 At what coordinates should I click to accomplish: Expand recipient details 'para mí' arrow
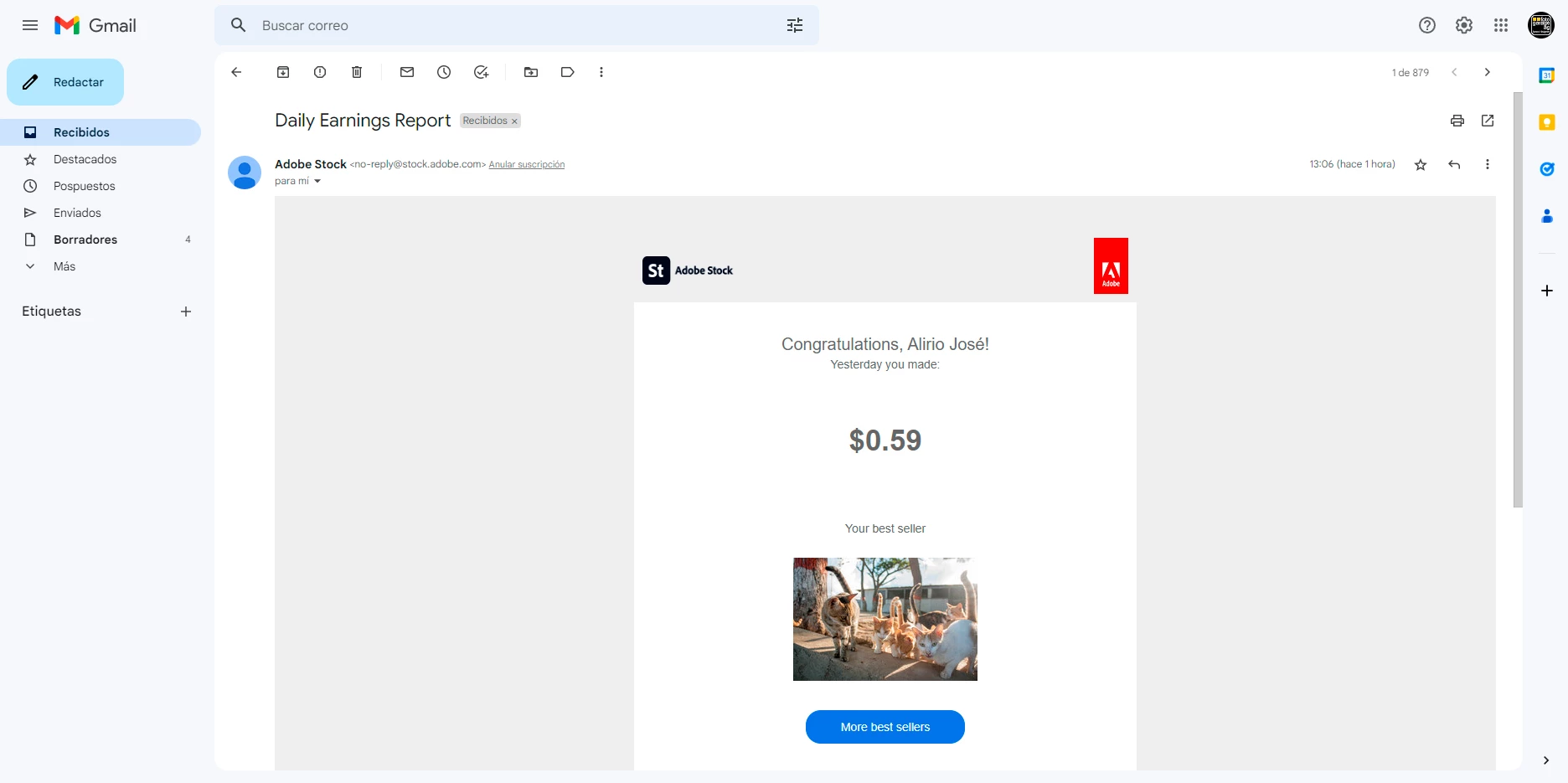click(317, 181)
